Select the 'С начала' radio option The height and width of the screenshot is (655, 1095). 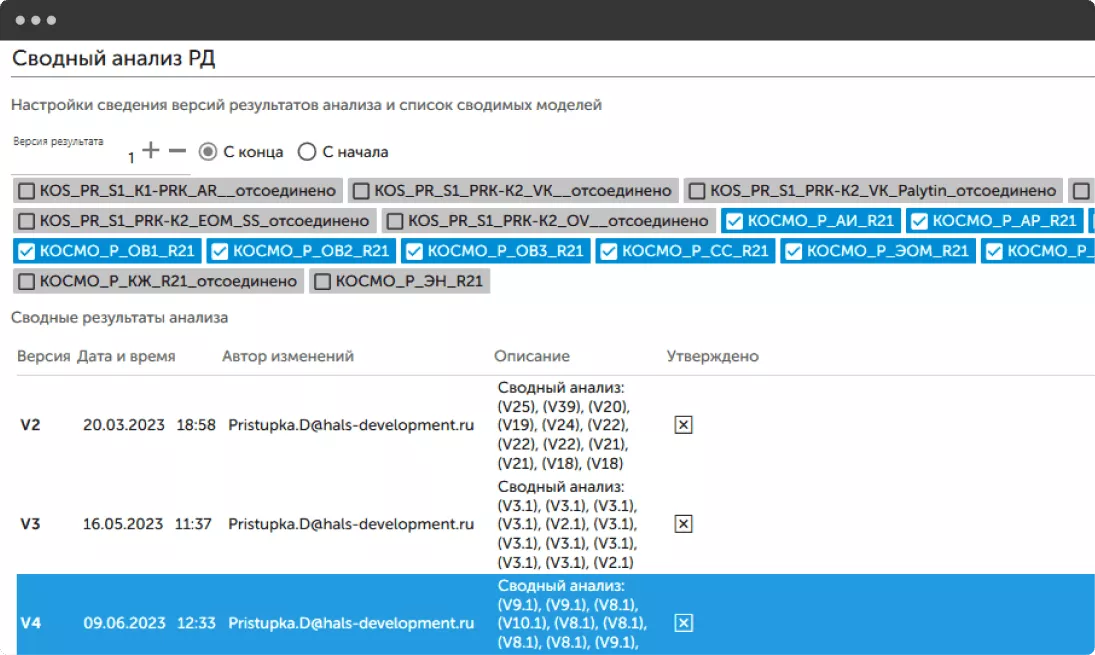tap(307, 152)
